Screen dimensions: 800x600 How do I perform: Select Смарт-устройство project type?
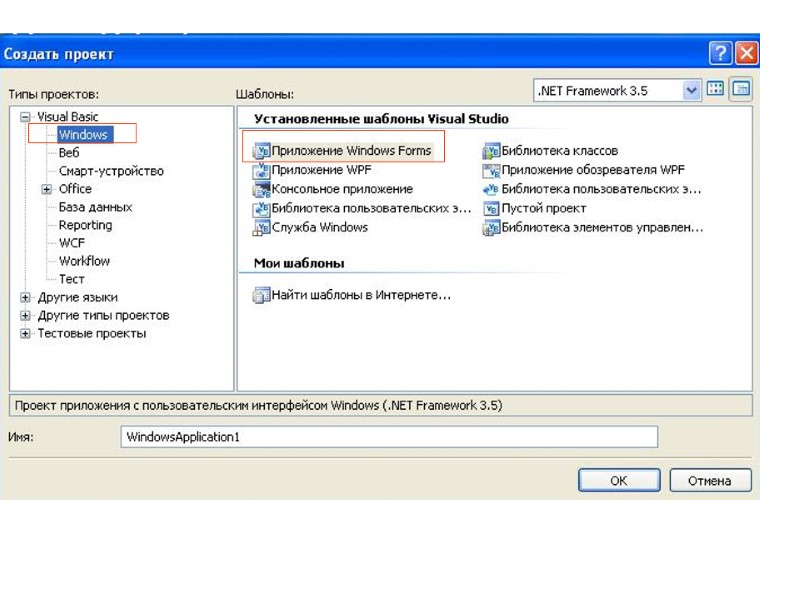[x=111, y=171]
